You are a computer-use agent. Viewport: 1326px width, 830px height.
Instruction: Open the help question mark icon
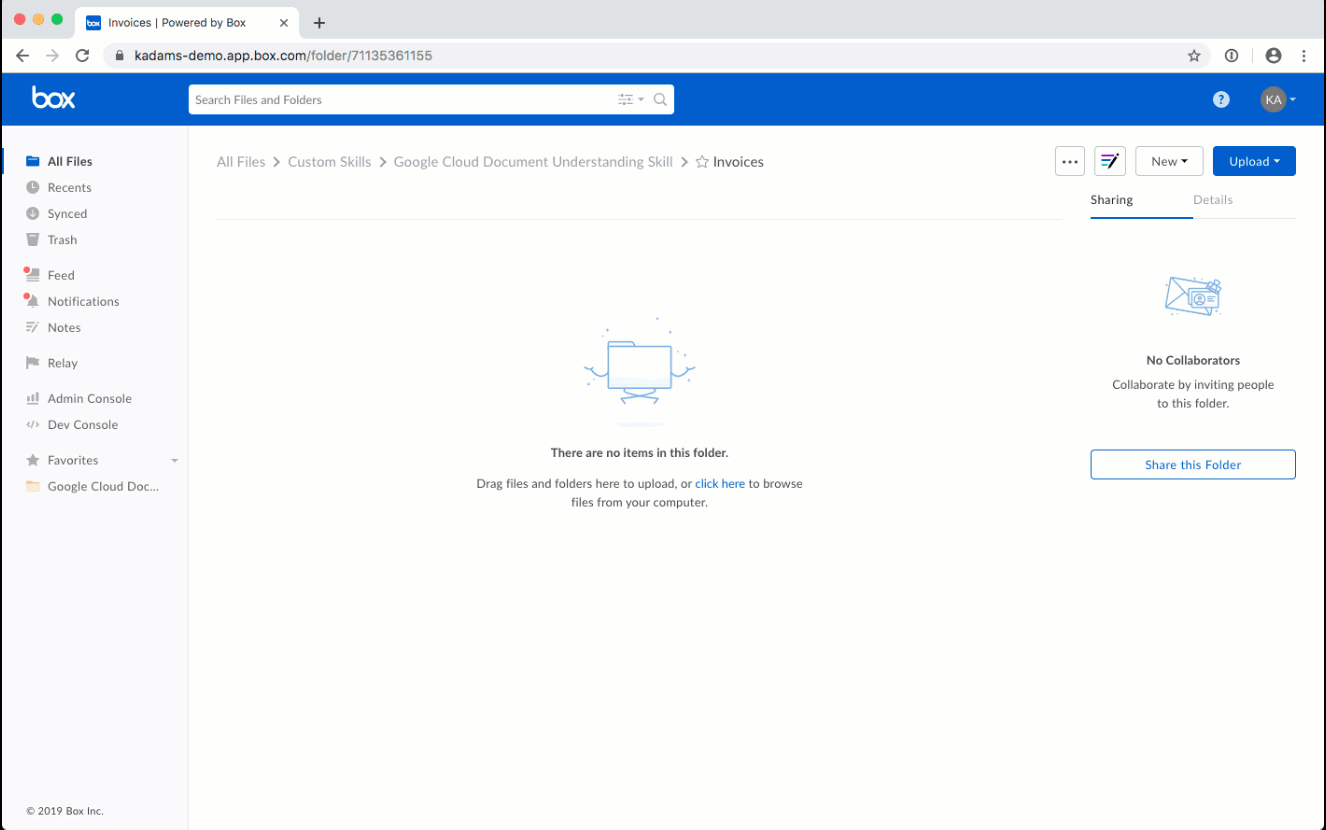click(1221, 99)
